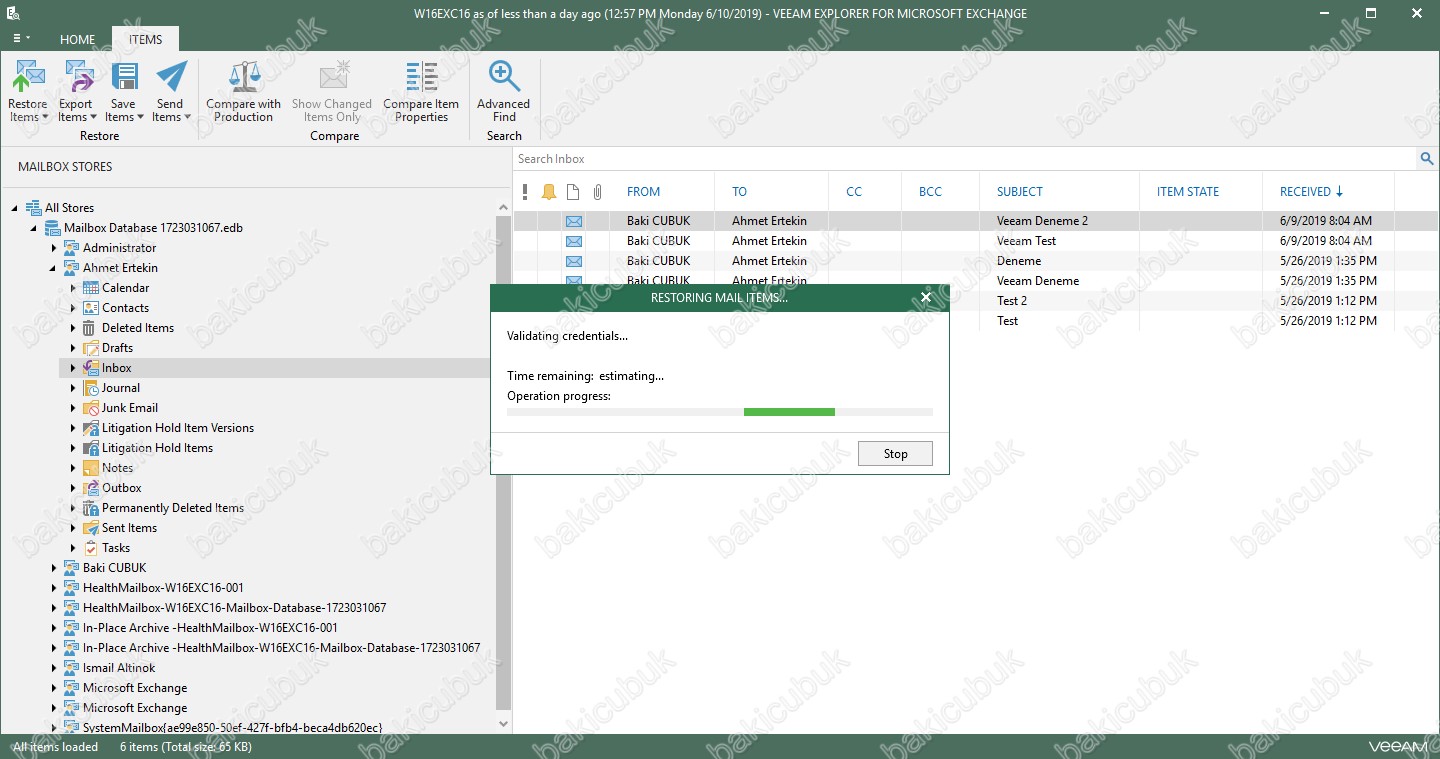Select the SystemMailbox{ae99e850...} entry
This screenshot has height=759, width=1440.
(x=232, y=727)
